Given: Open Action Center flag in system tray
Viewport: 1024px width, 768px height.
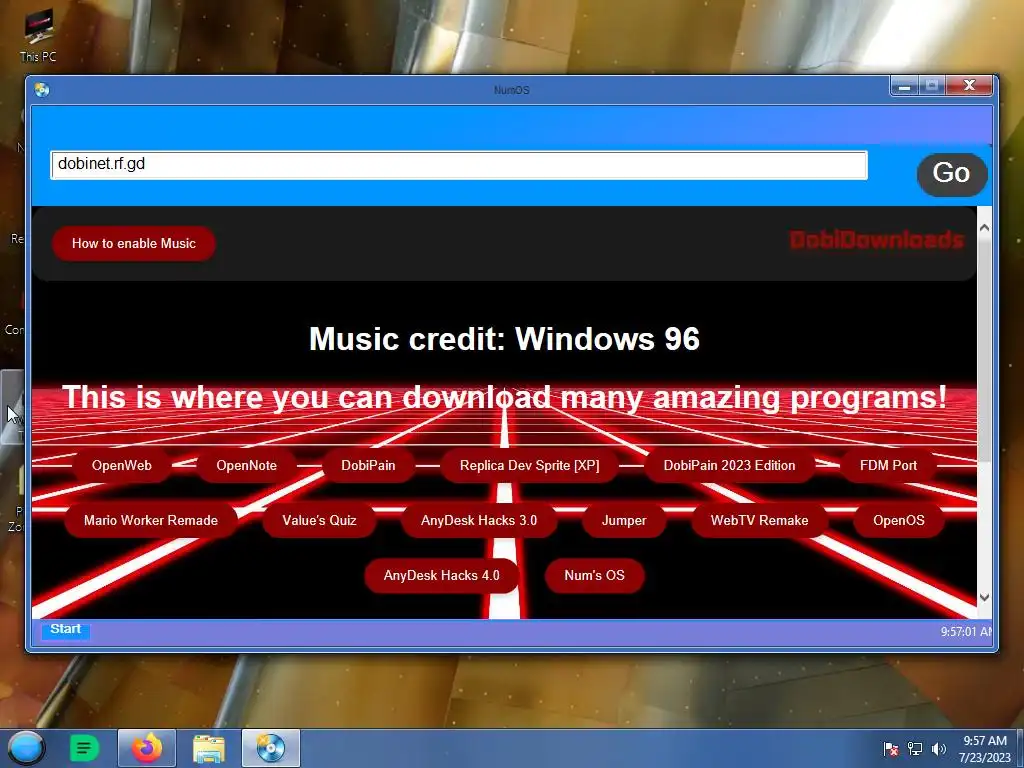Looking at the screenshot, I should pos(891,749).
